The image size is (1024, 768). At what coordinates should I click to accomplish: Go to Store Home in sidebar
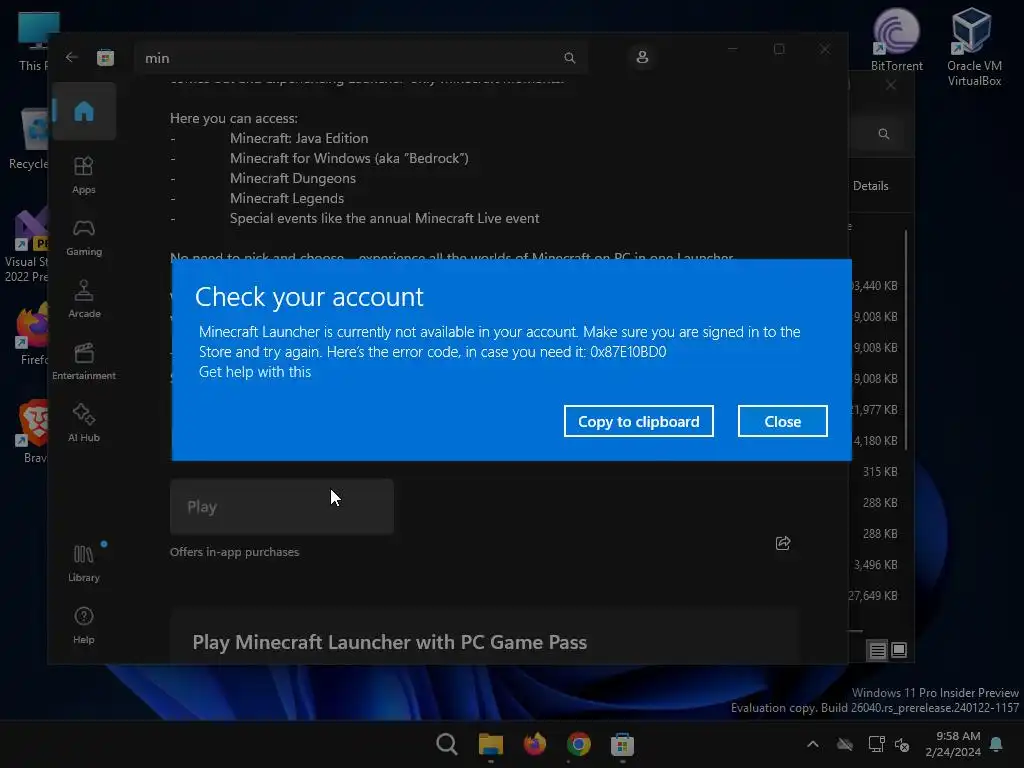pos(84,112)
